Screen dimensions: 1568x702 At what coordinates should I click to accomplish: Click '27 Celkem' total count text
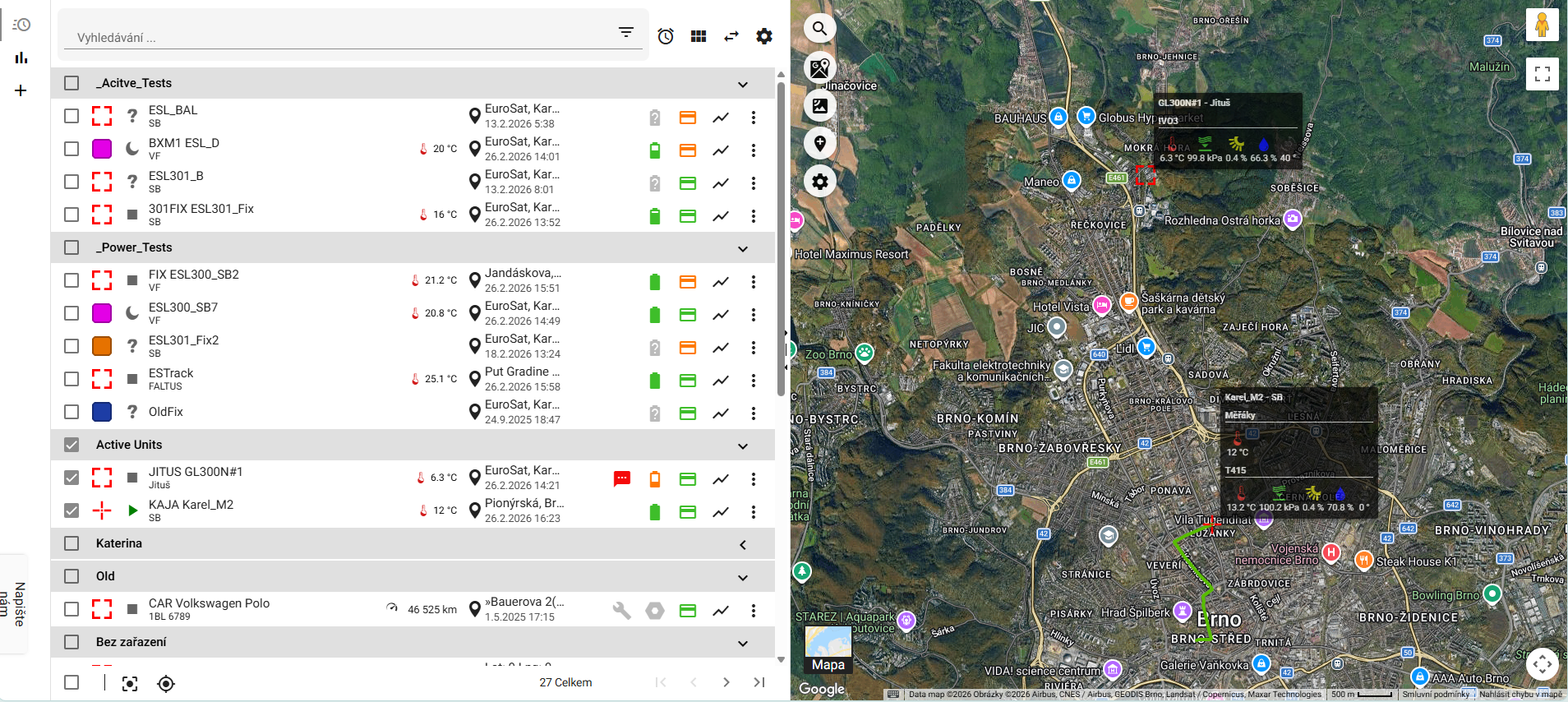coord(565,682)
